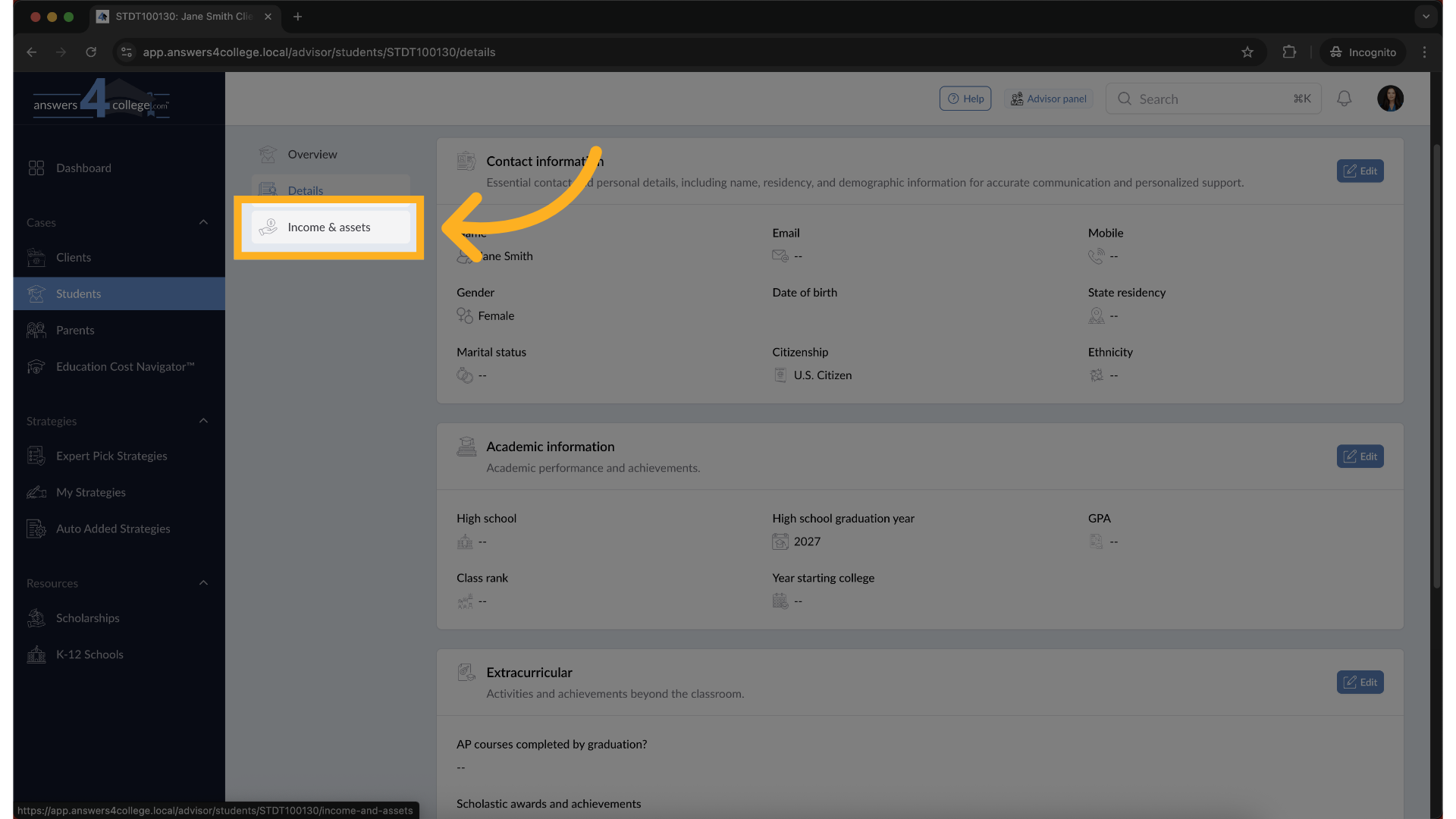
Task: Open browser extensions puzzle icon
Action: [x=1289, y=52]
